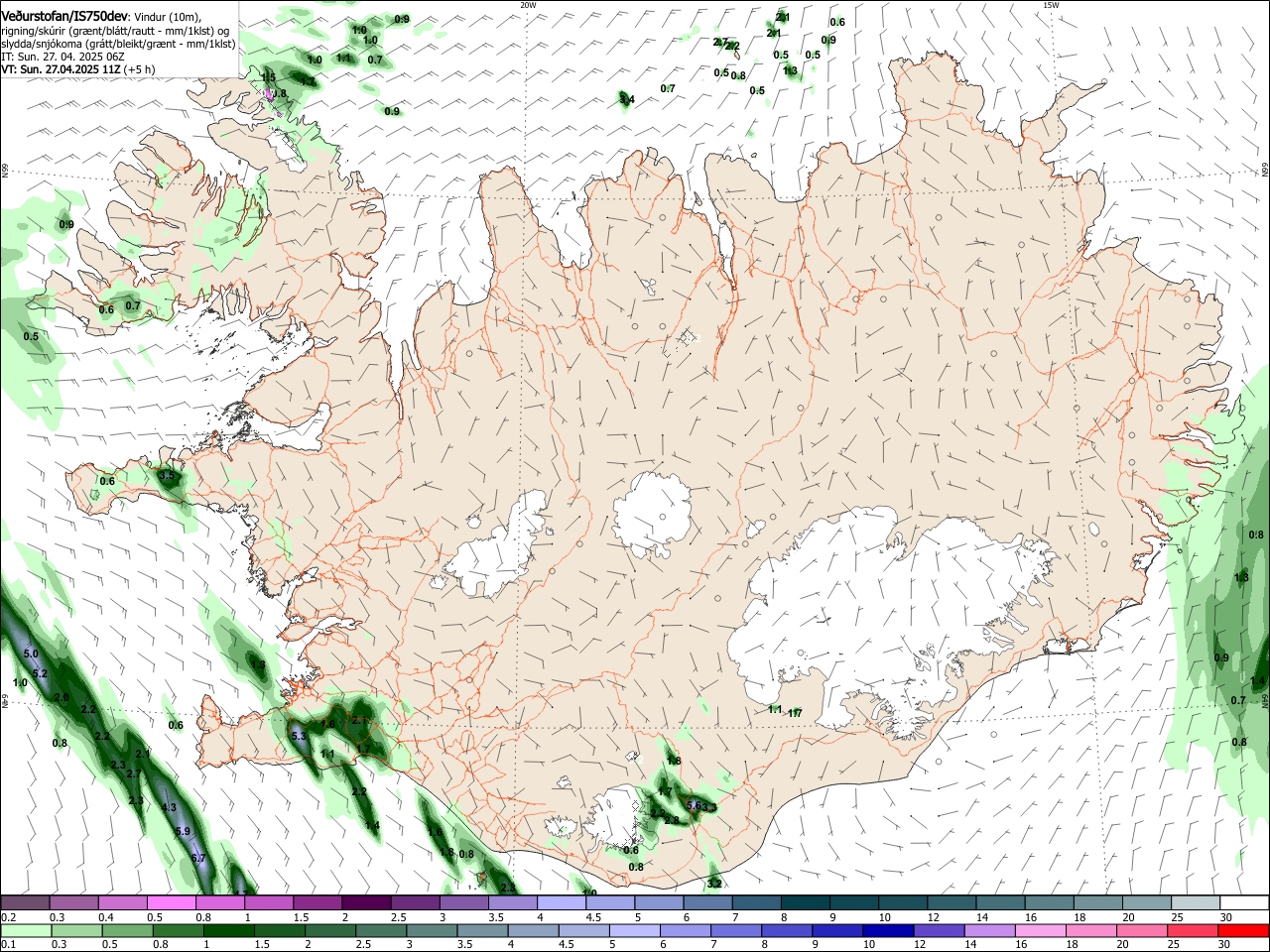Click the dark green 1 swatch in lower legend row

(228, 930)
